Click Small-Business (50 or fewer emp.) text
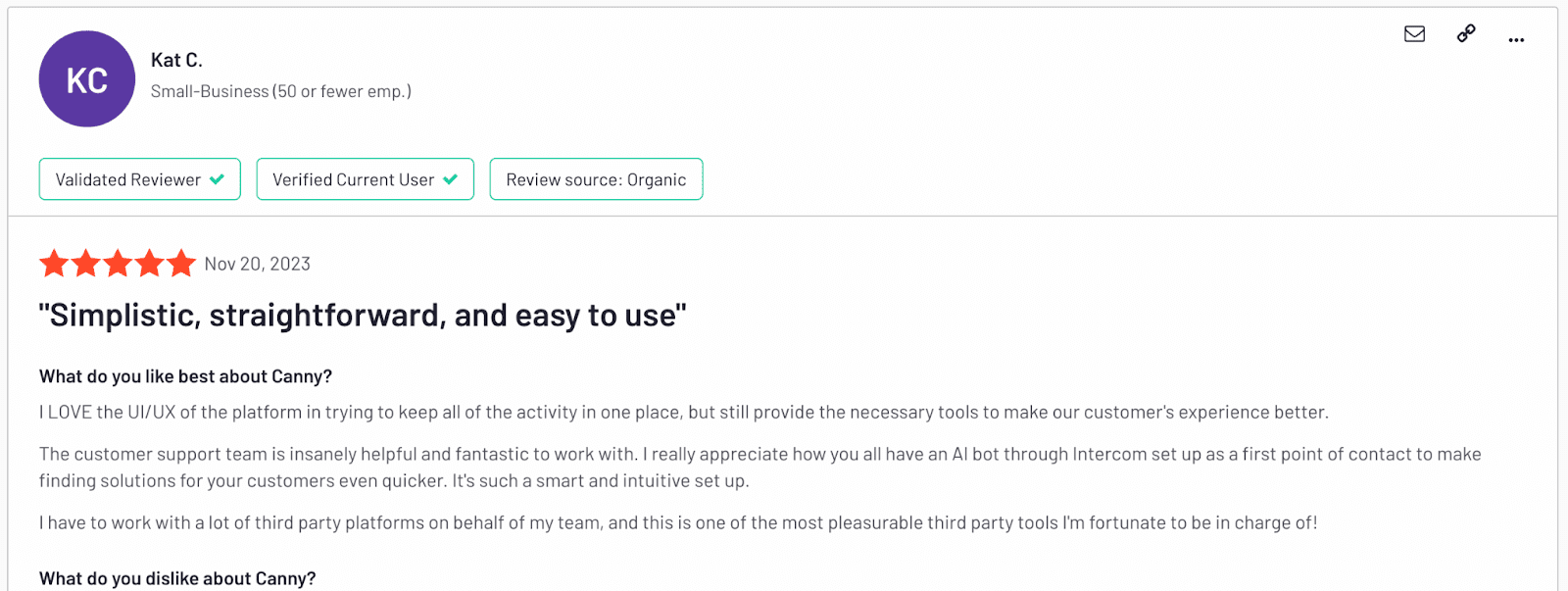The height and width of the screenshot is (591, 1568). (281, 91)
